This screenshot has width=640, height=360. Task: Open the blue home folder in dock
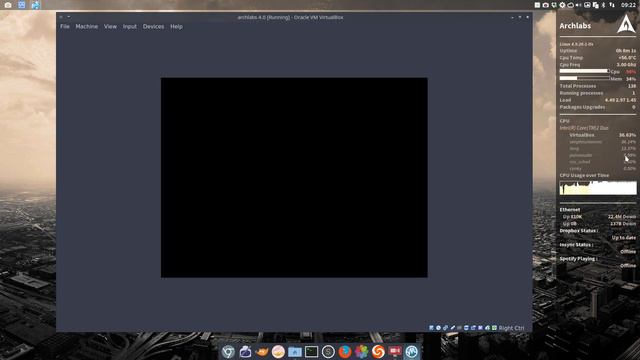click(x=295, y=351)
